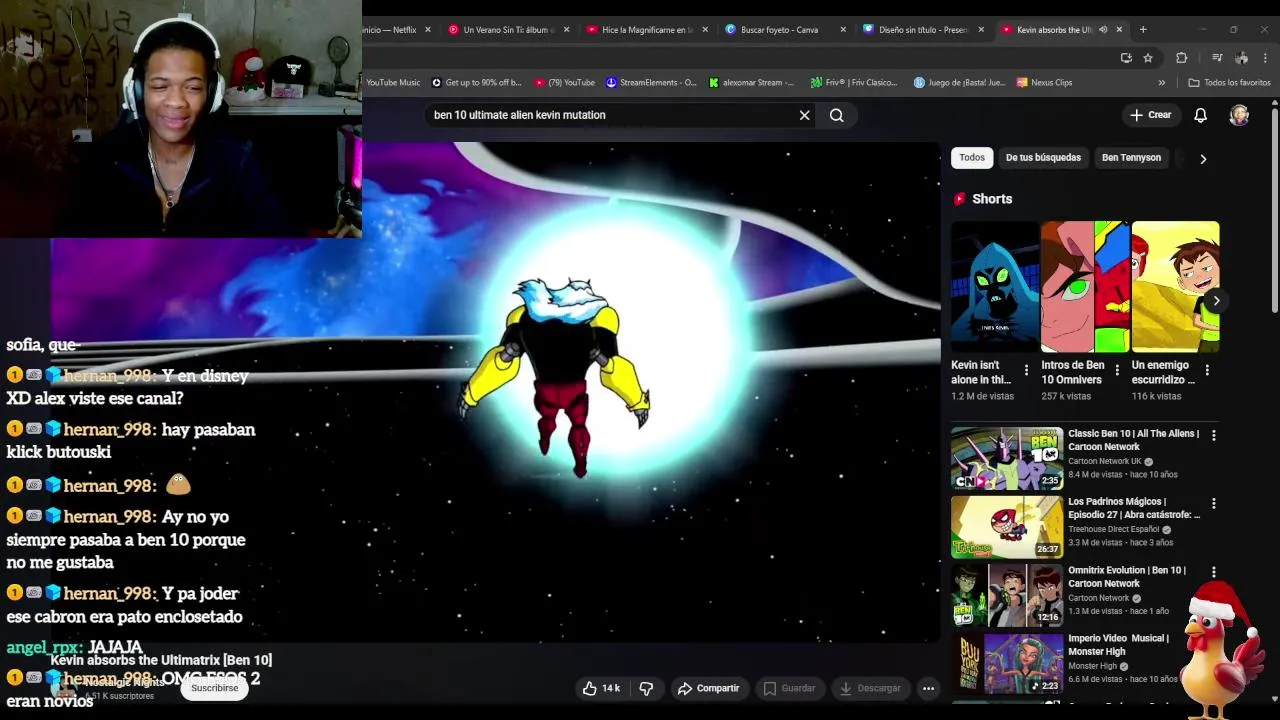Click the Compartir share button
The height and width of the screenshot is (720, 1280).
[x=708, y=688]
